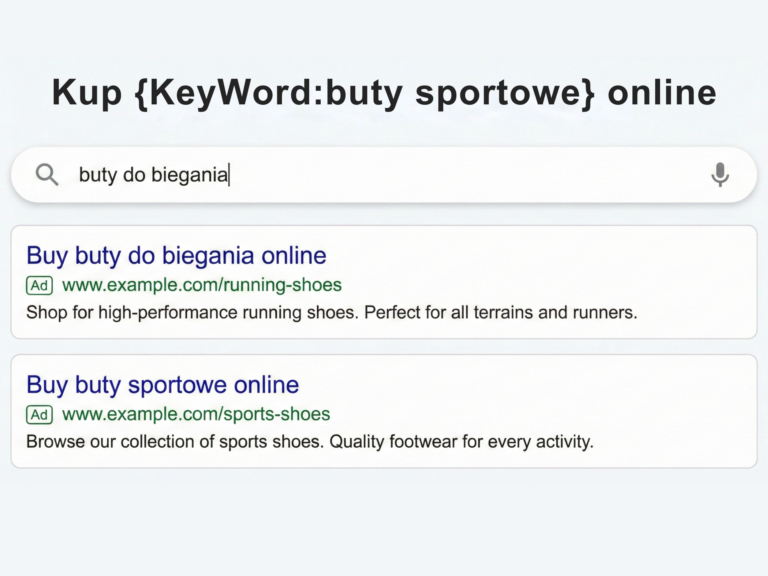This screenshot has height=576, width=768.
Task: Open 'Buy buty sportowe online' ad title
Action: point(162,384)
